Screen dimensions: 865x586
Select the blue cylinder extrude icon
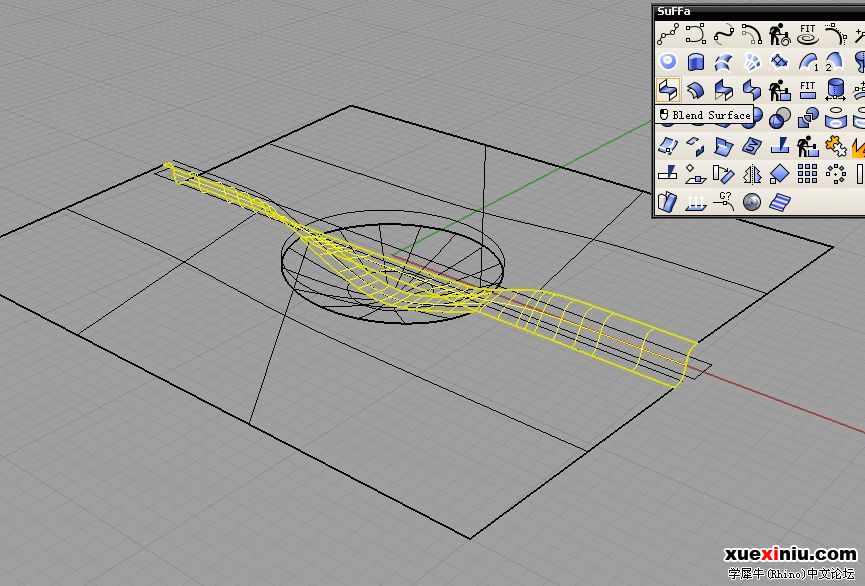(x=696, y=62)
